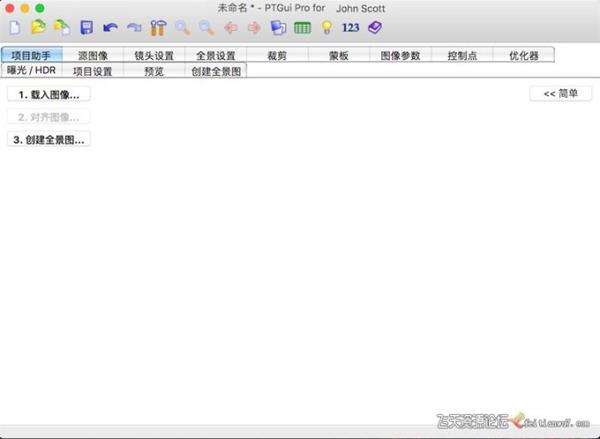The height and width of the screenshot is (439, 600).
Task: Switch to the 控制点 tab
Action: click(x=462, y=55)
